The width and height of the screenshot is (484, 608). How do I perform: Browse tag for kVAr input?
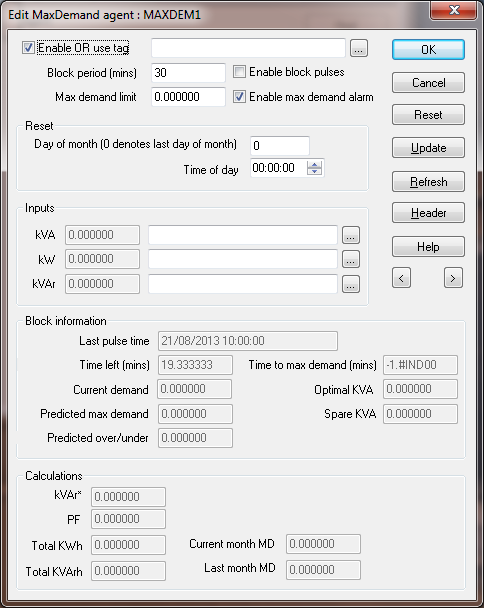click(351, 284)
